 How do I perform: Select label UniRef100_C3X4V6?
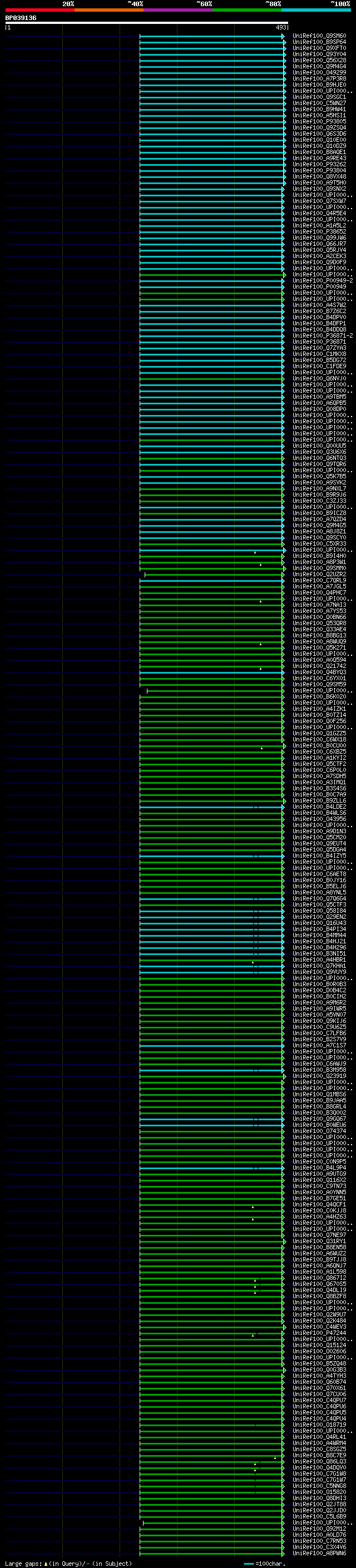click(x=319, y=1547)
